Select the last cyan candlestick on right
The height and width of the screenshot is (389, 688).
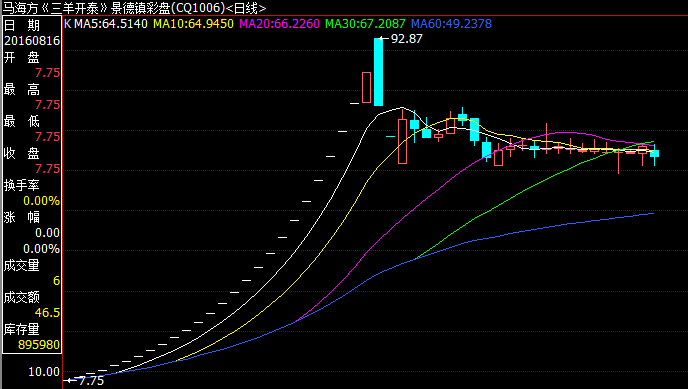654,153
